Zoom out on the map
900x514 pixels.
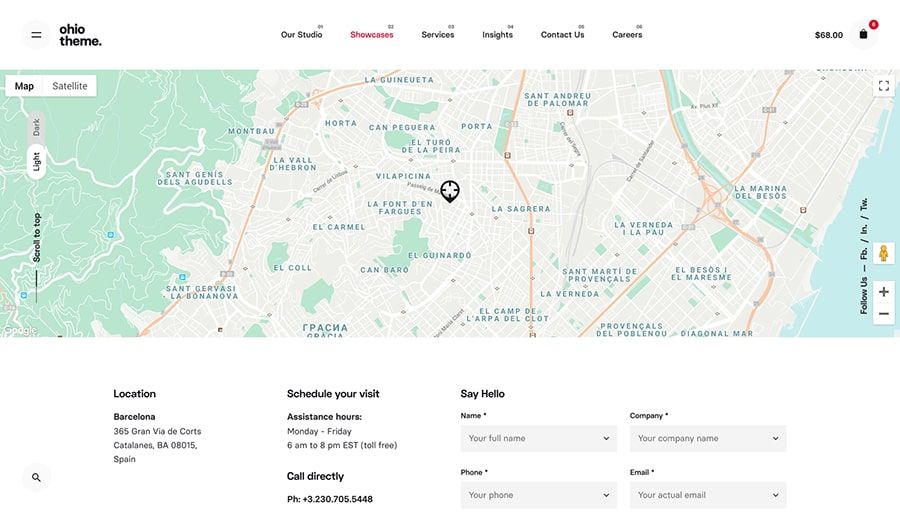pos(883,314)
